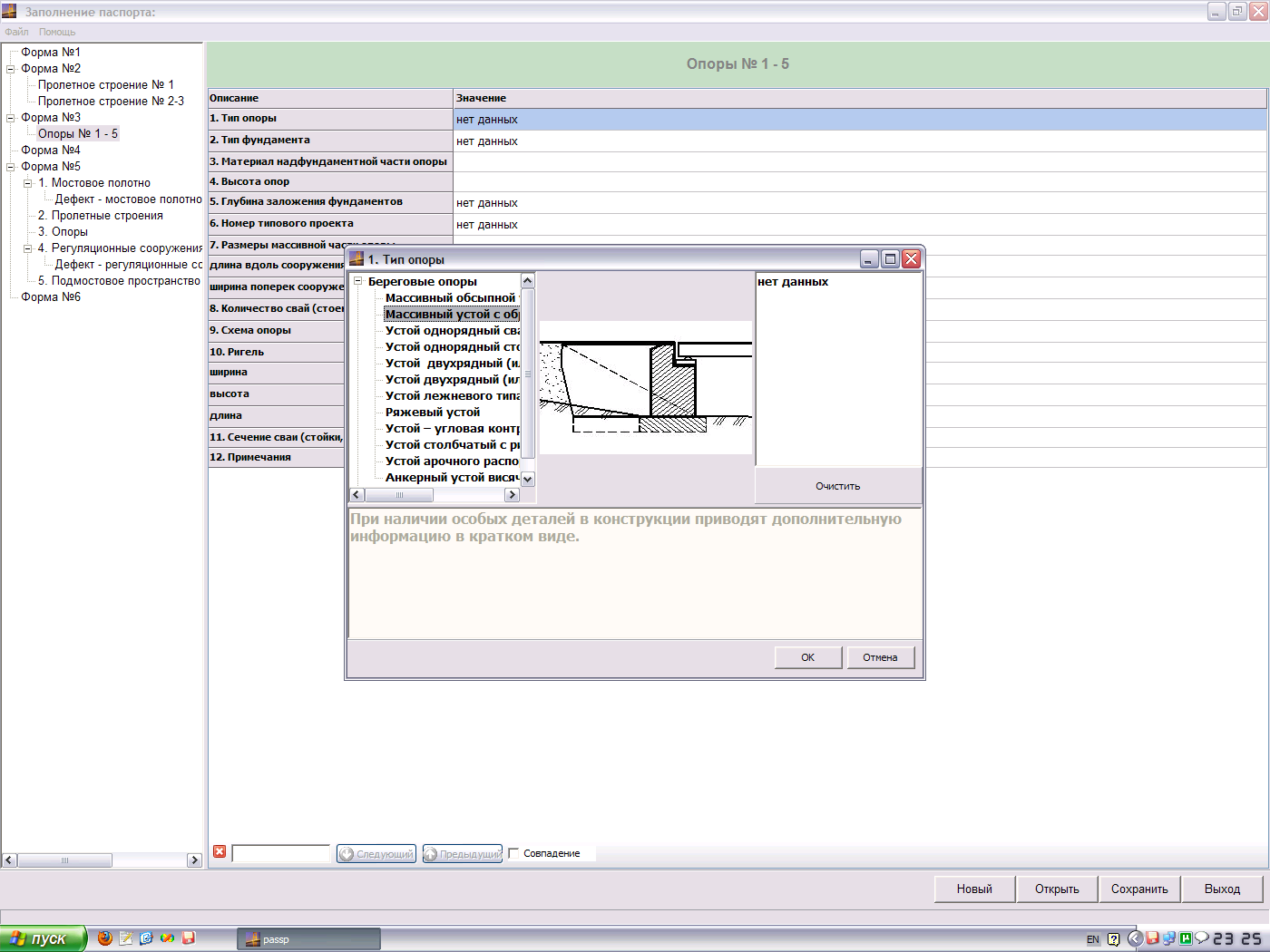Show hidden tray icons with the arrow
1270x952 pixels.
point(1134,938)
